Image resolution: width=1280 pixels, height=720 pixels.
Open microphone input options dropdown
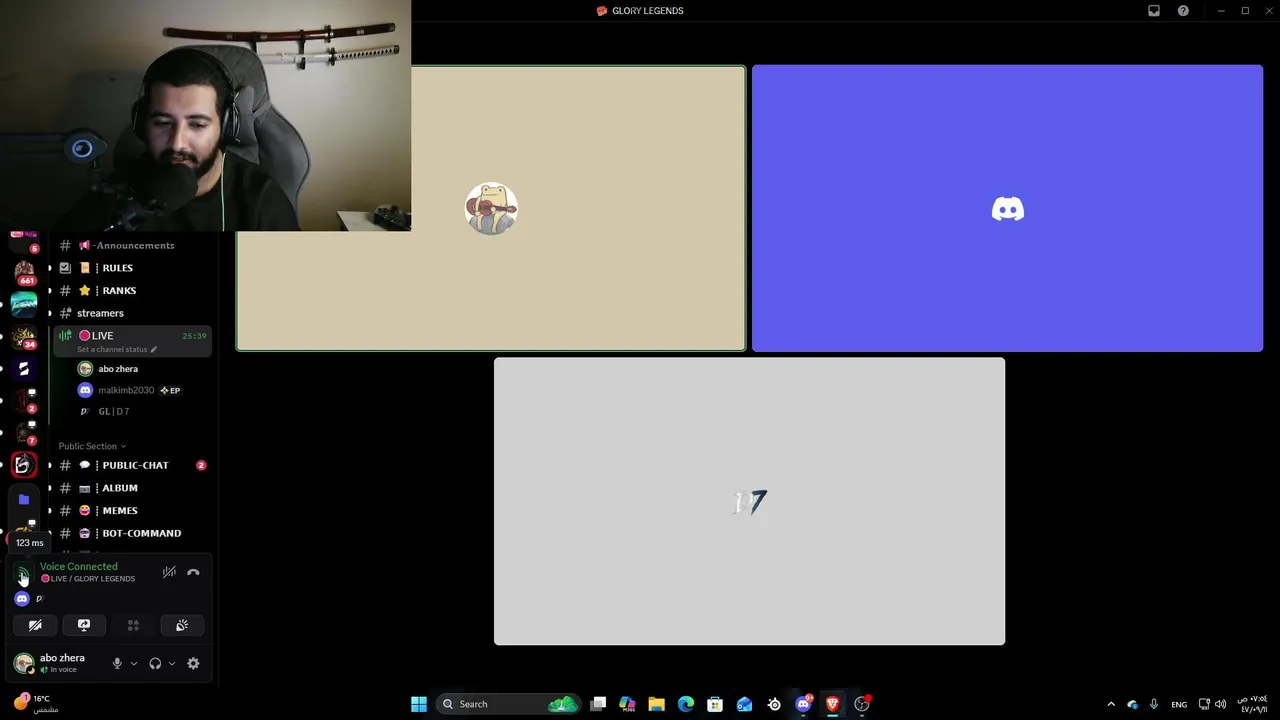click(134, 663)
